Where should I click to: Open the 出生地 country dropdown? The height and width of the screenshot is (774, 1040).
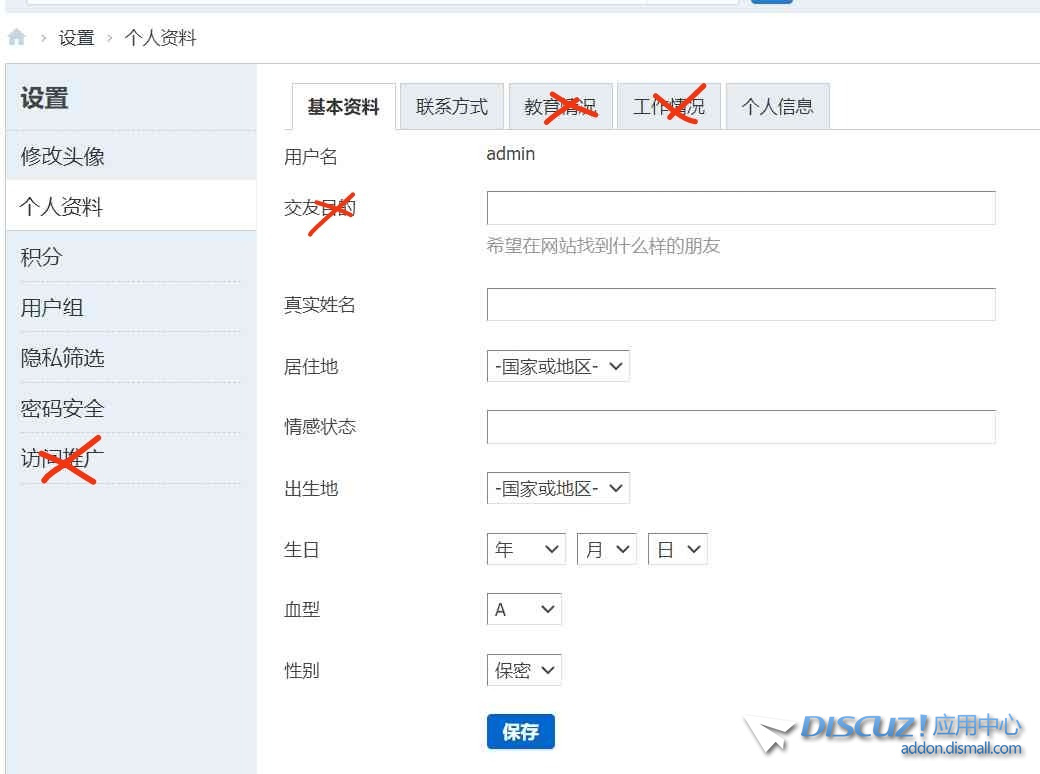point(558,489)
